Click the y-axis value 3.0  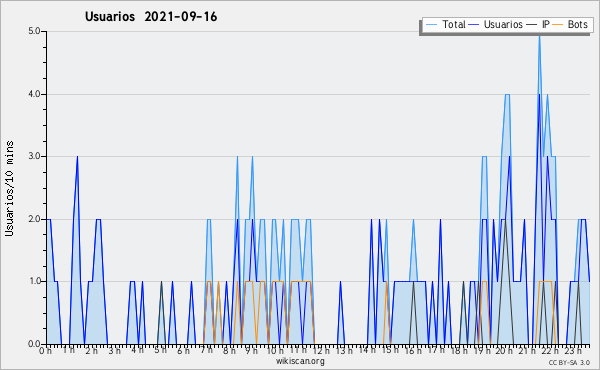click(34, 156)
